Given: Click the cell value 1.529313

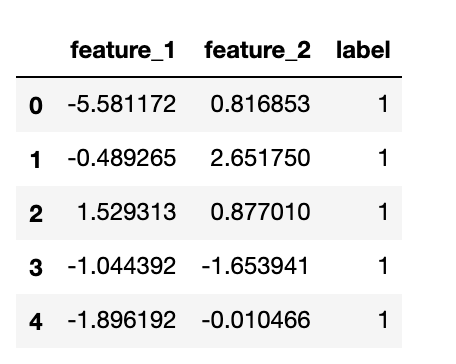Looking at the screenshot, I should click(126, 212).
